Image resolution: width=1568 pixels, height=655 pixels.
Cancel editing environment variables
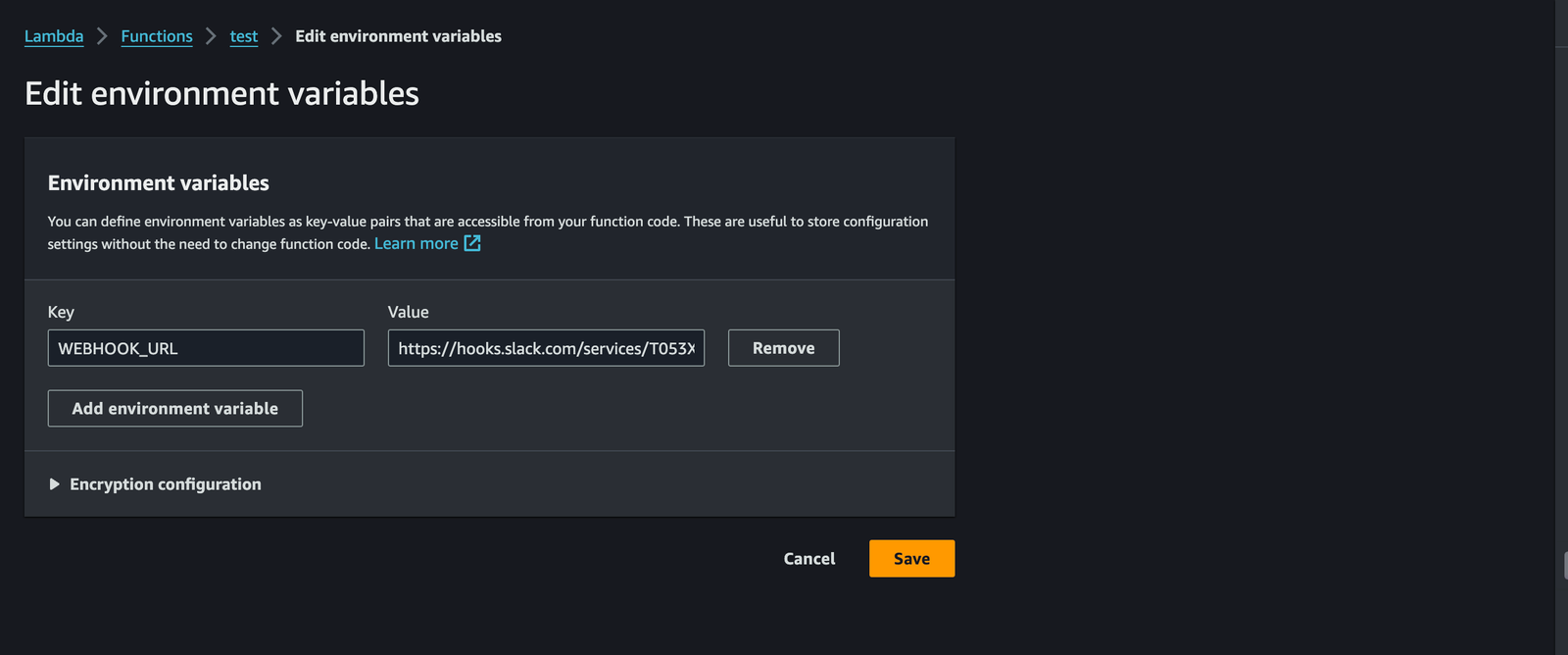point(808,559)
